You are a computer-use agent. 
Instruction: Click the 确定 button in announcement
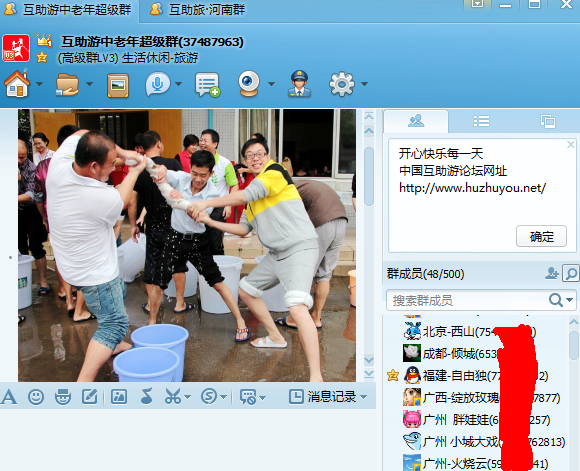(542, 236)
